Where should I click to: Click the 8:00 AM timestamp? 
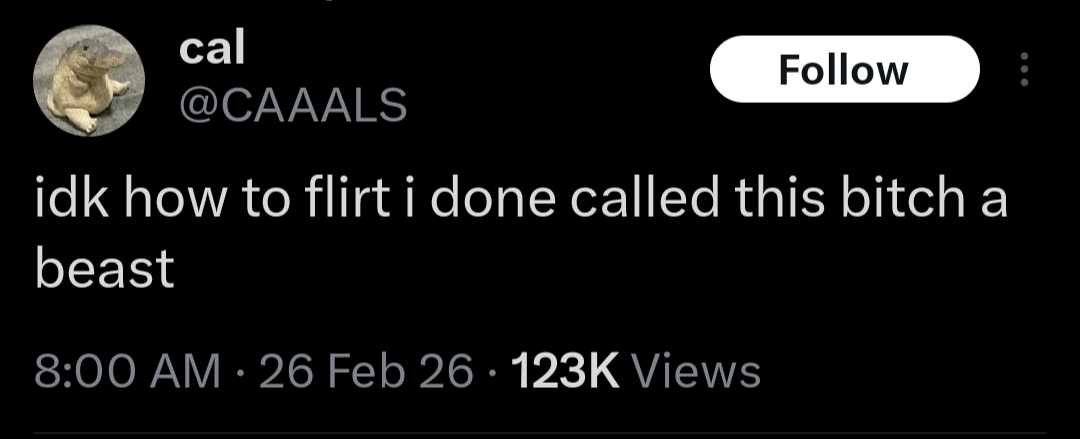point(127,372)
